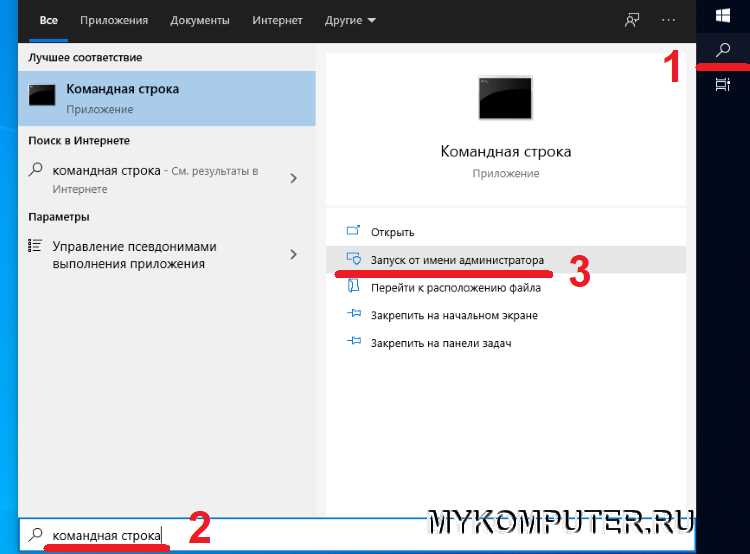Click the search input field with командная строка
750x554 pixels.
(357, 534)
